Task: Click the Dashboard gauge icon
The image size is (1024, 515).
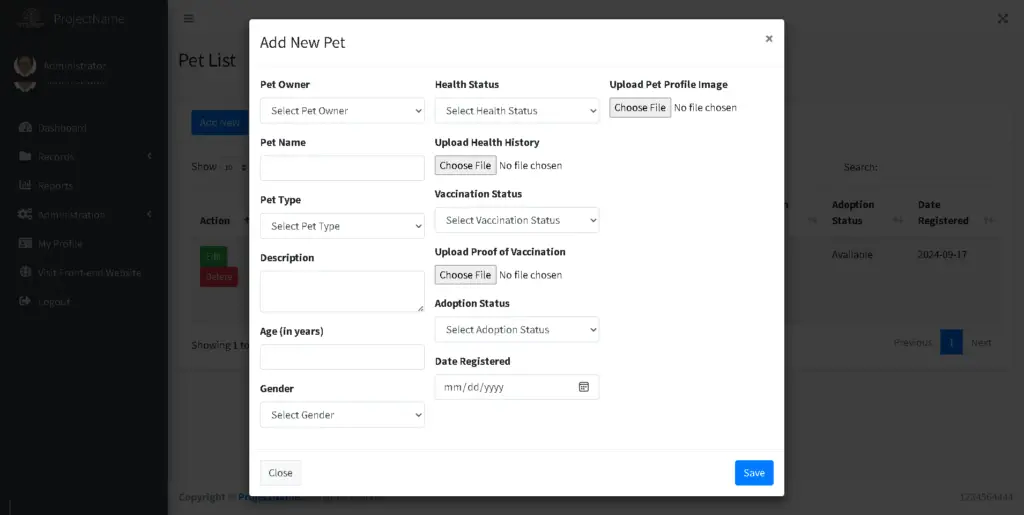Action: (25, 127)
